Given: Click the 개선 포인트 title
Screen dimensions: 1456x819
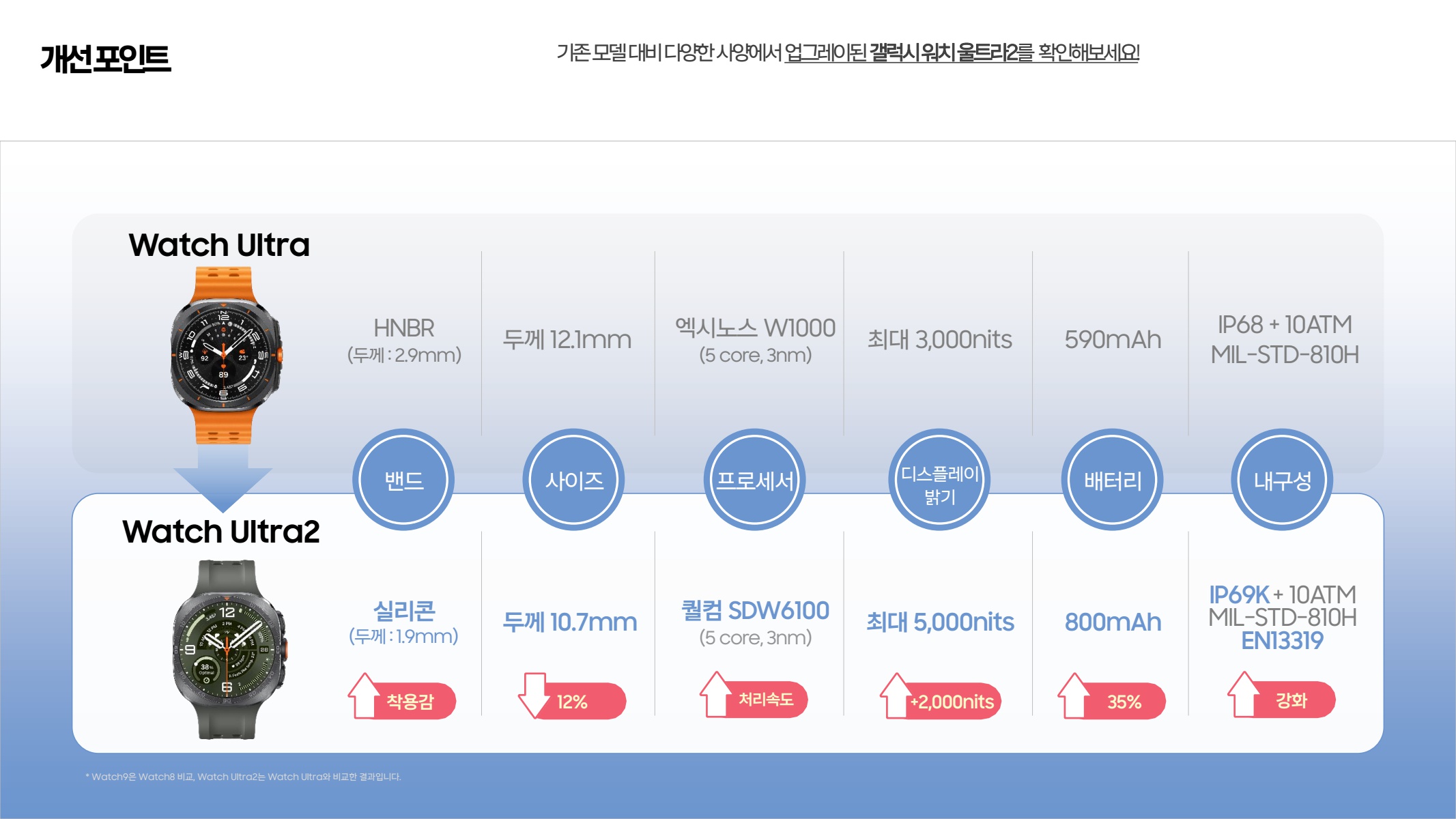Looking at the screenshot, I should [x=106, y=59].
